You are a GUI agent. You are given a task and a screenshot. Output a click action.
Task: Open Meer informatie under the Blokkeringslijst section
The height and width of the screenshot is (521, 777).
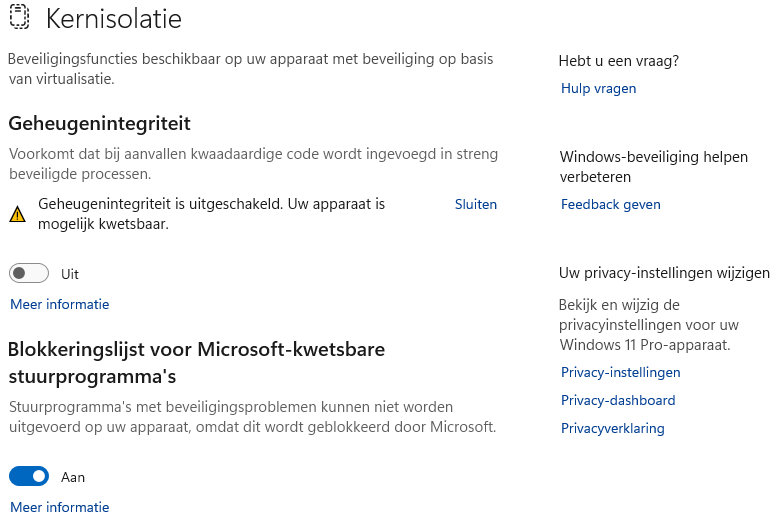59,507
